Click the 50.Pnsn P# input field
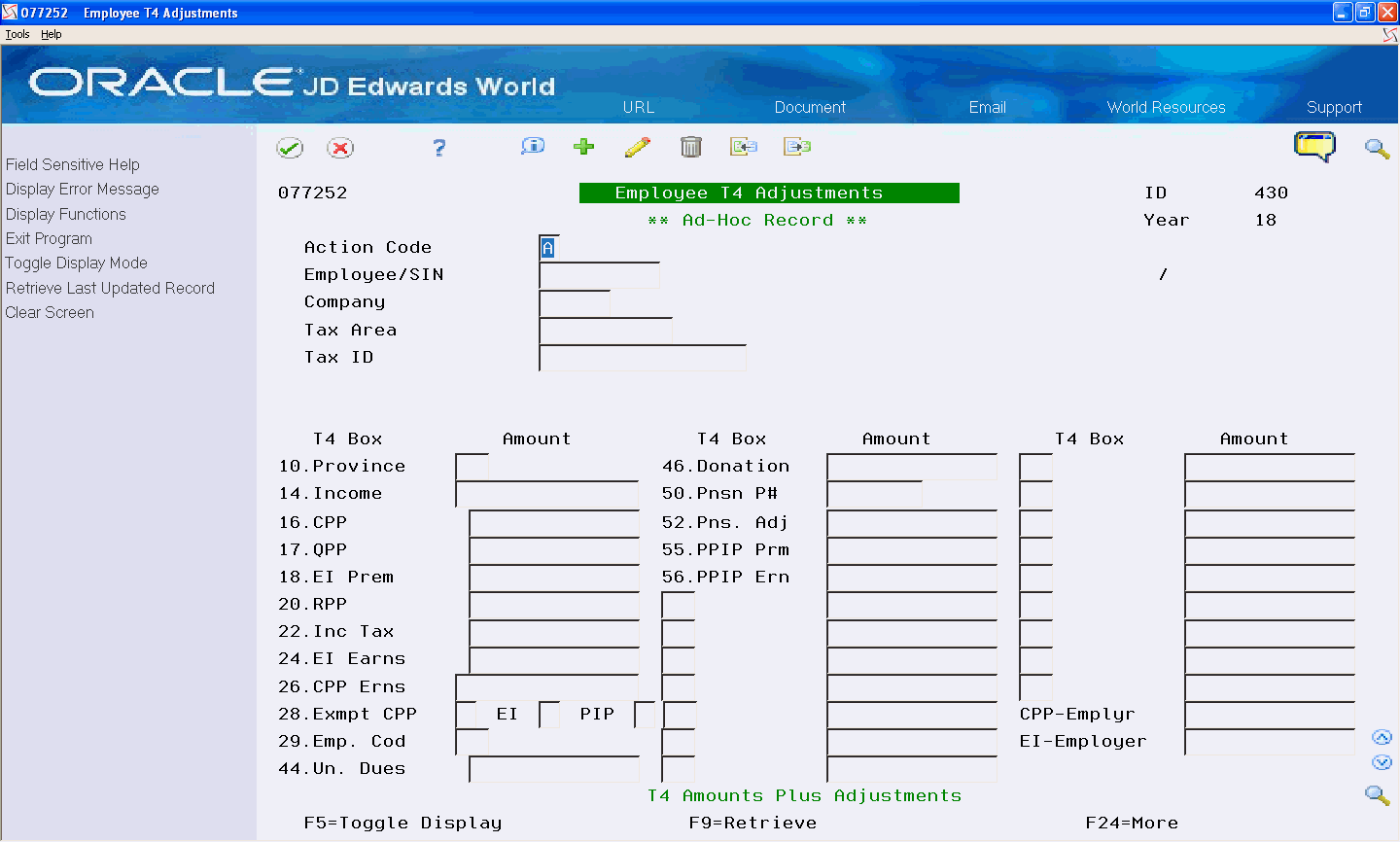The width and height of the screenshot is (1400, 842). 875,494
